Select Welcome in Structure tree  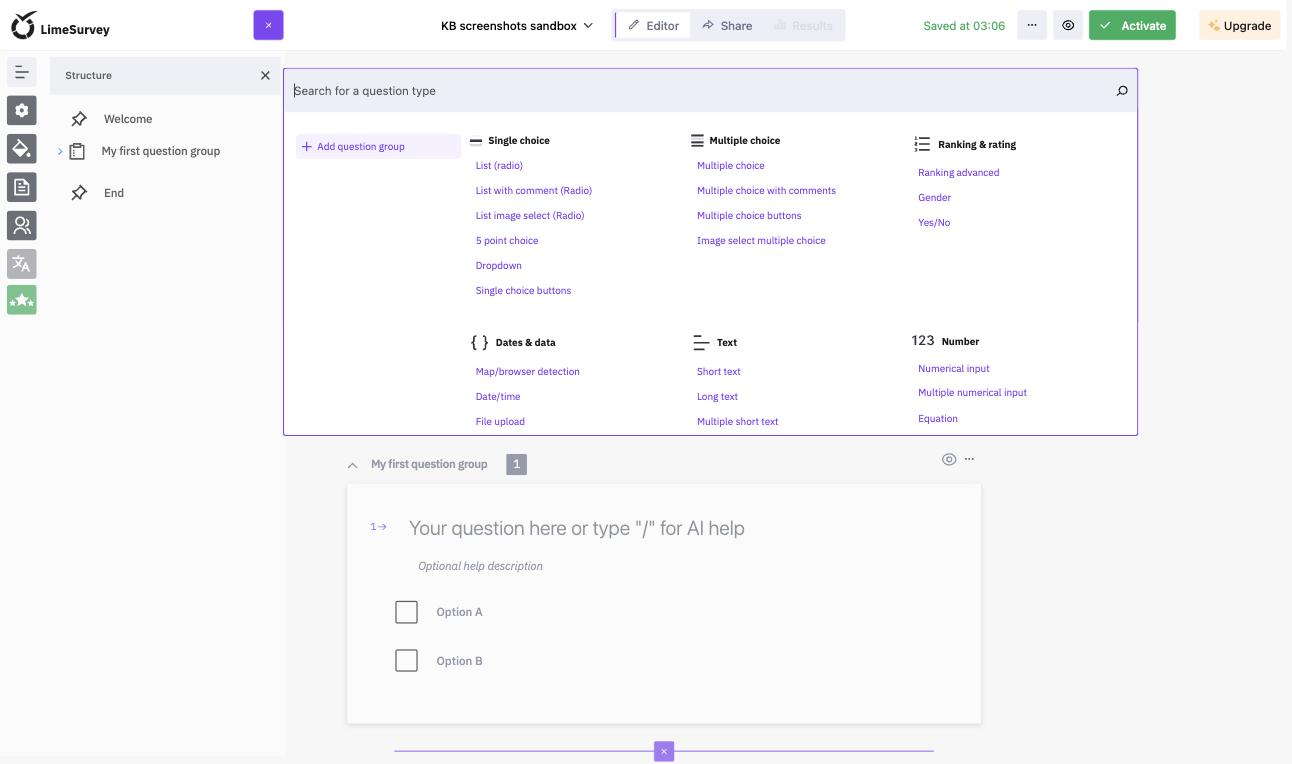click(128, 119)
